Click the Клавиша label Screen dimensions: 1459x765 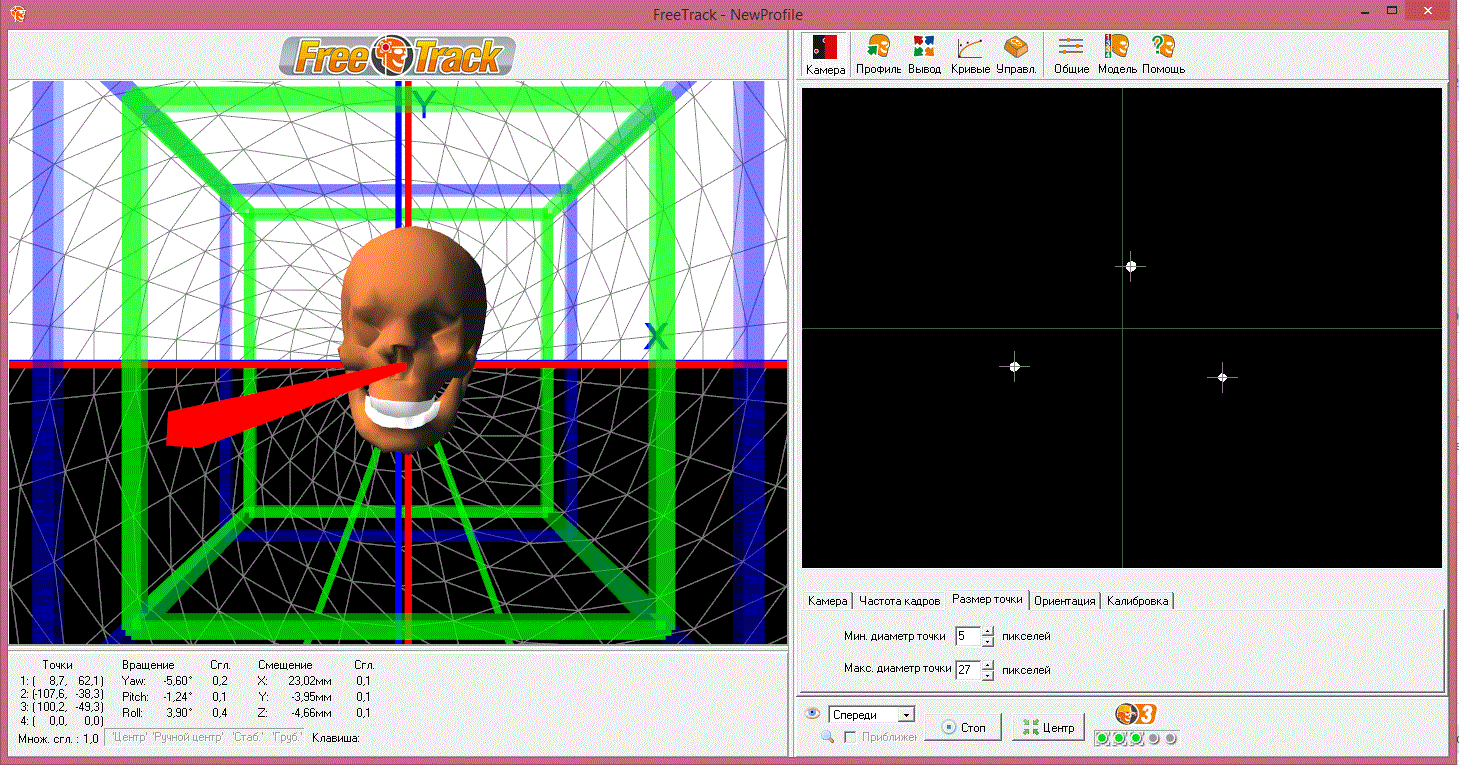[x=336, y=738]
